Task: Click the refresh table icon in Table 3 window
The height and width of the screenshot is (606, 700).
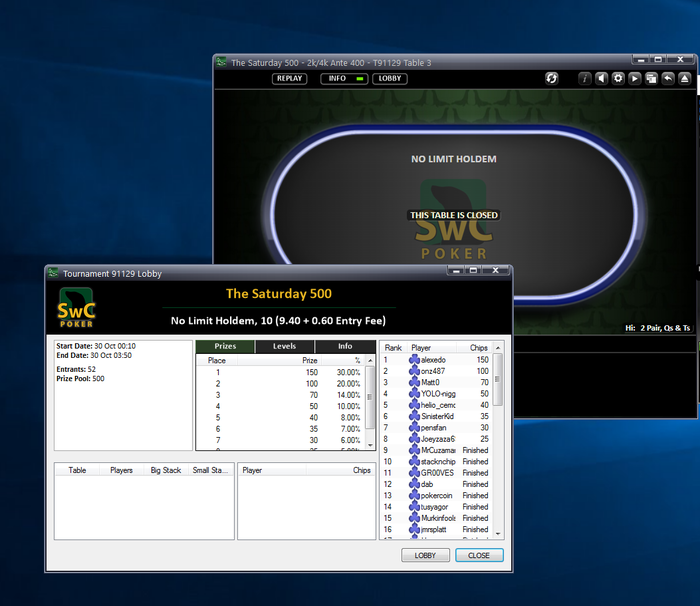Action: tap(551, 79)
